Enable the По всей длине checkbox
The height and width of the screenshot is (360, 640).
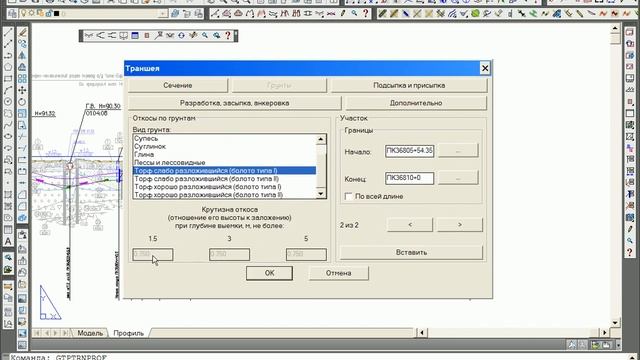(349, 196)
